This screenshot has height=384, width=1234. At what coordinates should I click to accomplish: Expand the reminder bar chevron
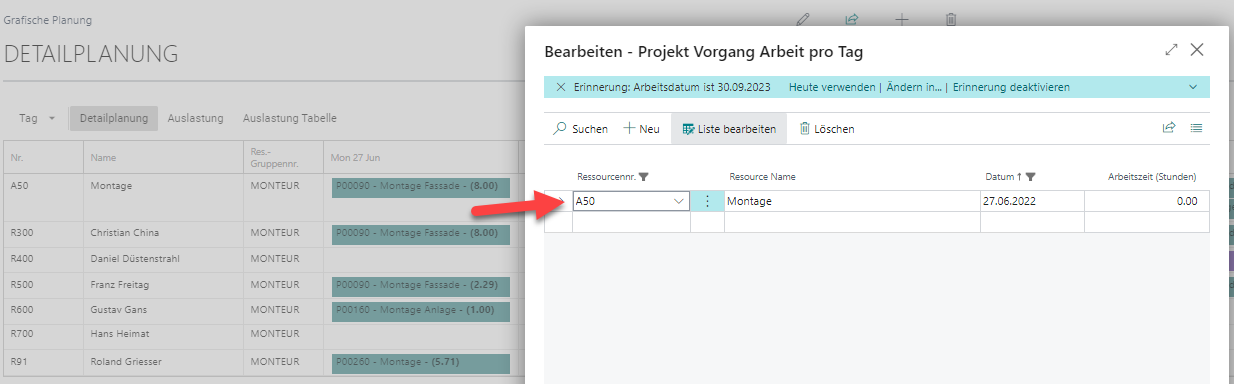[x=1193, y=87]
